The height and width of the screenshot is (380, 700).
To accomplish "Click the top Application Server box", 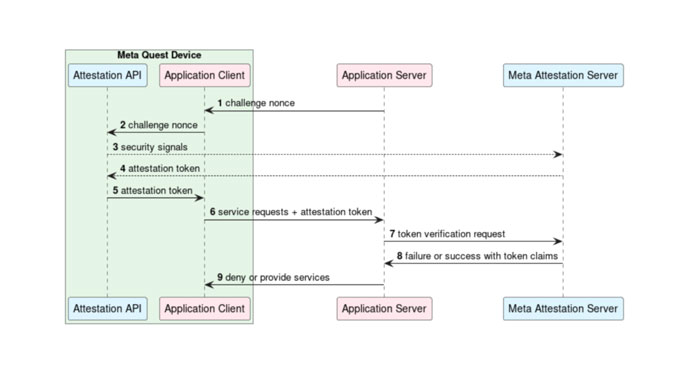I will coord(384,75).
